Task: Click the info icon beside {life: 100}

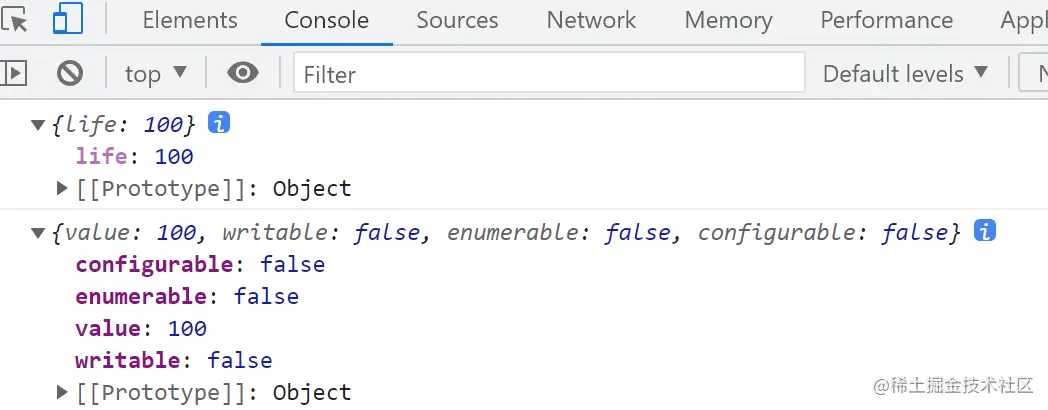Action: pos(219,123)
